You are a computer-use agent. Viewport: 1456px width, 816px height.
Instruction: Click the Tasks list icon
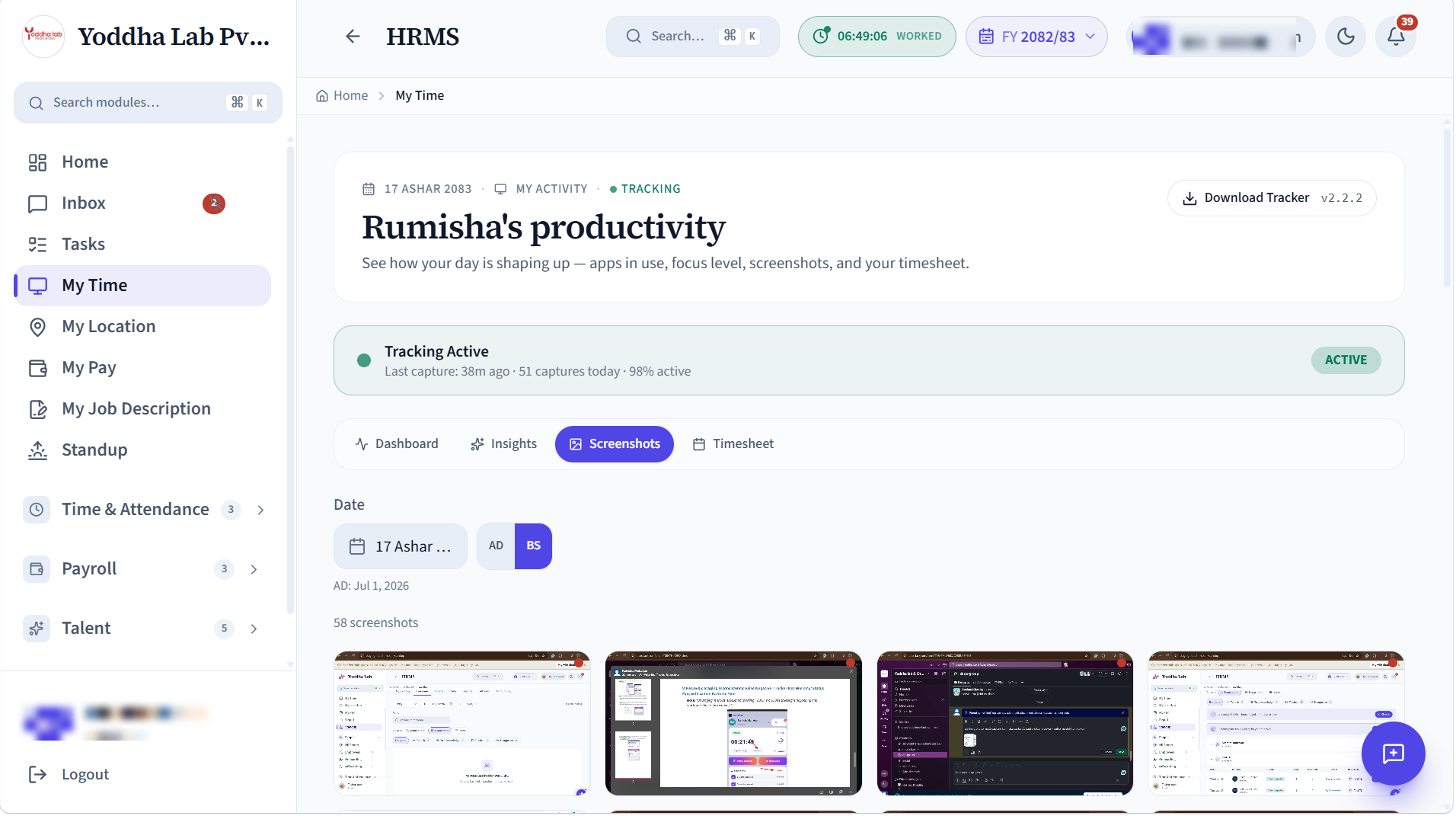[x=37, y=245]
